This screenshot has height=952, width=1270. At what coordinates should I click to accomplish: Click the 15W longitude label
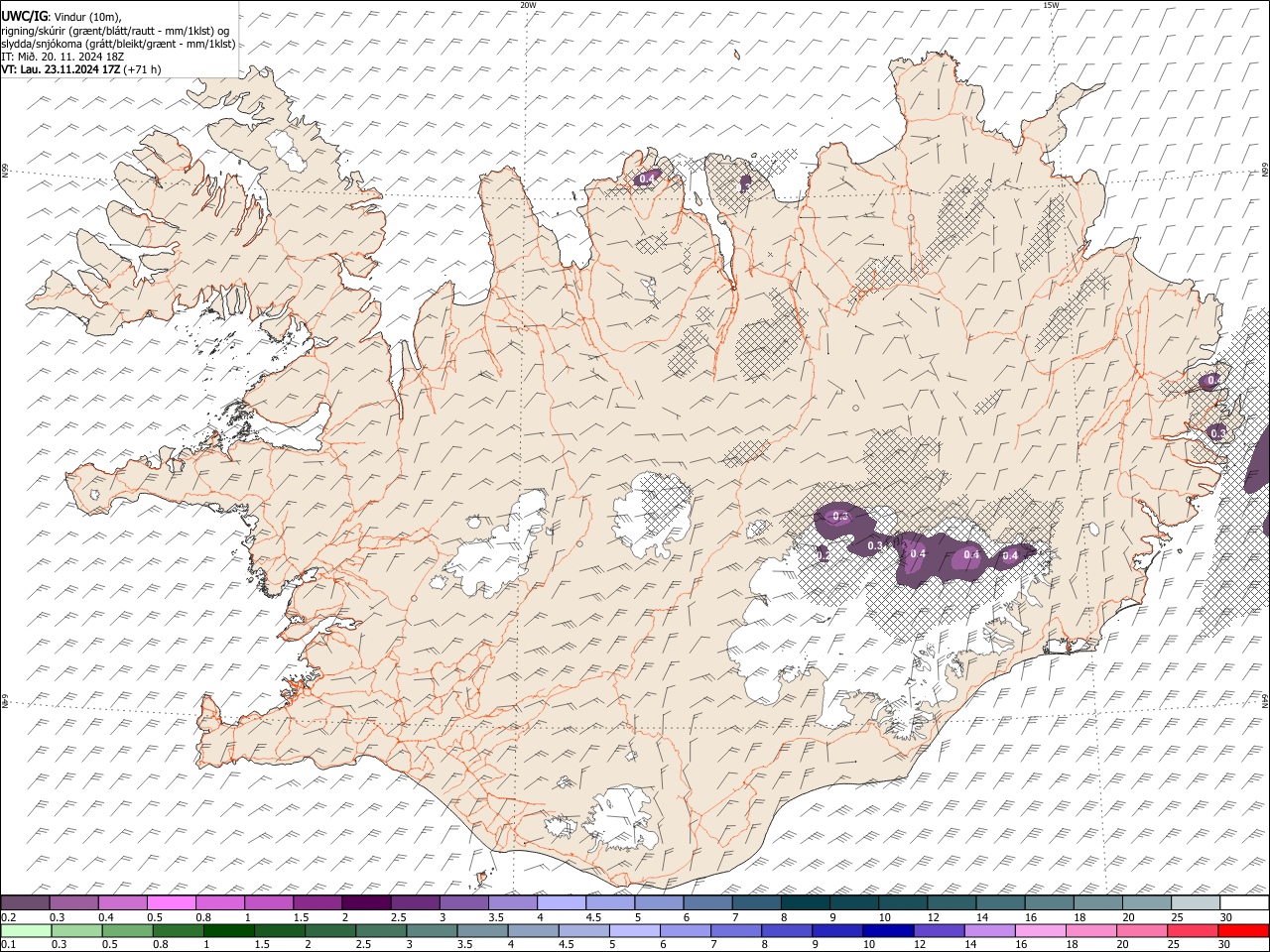(1052, 5)
